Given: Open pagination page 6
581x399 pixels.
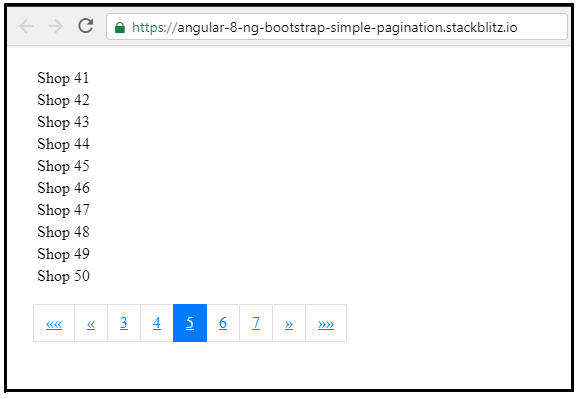Looking at the screenshot, I should (x=223, y=323).
